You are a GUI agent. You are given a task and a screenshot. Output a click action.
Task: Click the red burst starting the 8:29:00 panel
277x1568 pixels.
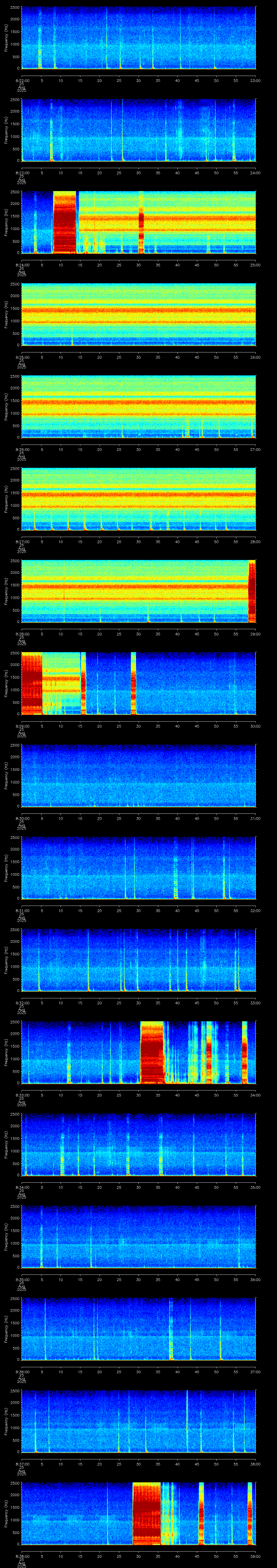click(x=32, y=683)
